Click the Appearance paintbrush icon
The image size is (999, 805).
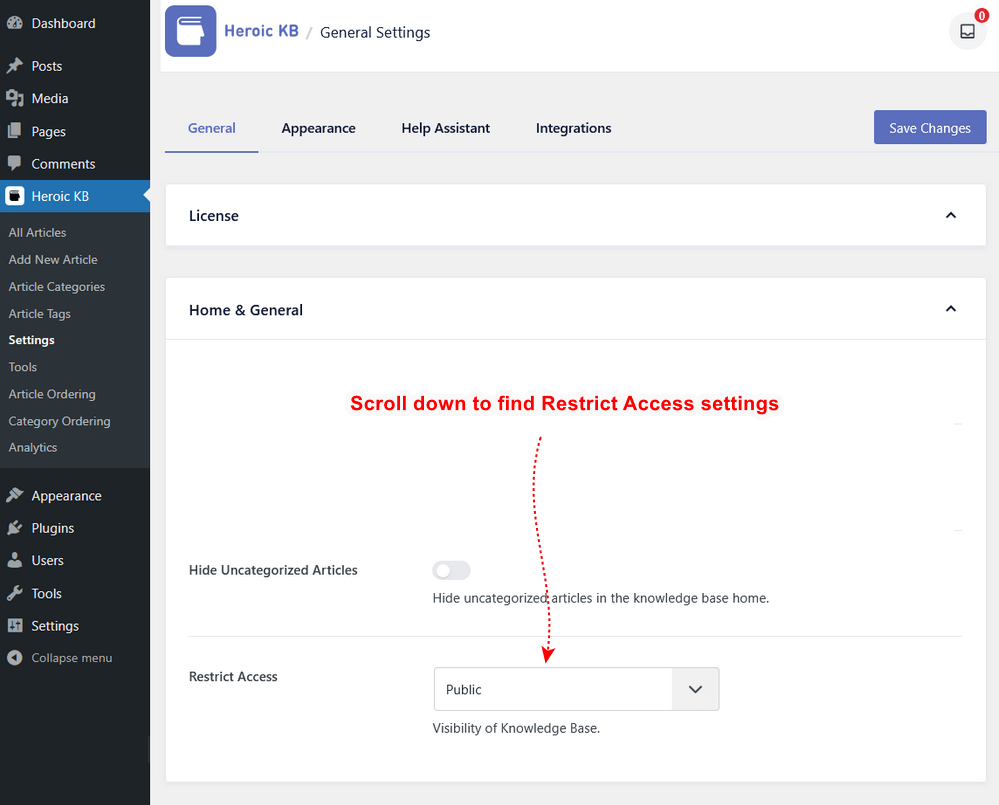15,495
